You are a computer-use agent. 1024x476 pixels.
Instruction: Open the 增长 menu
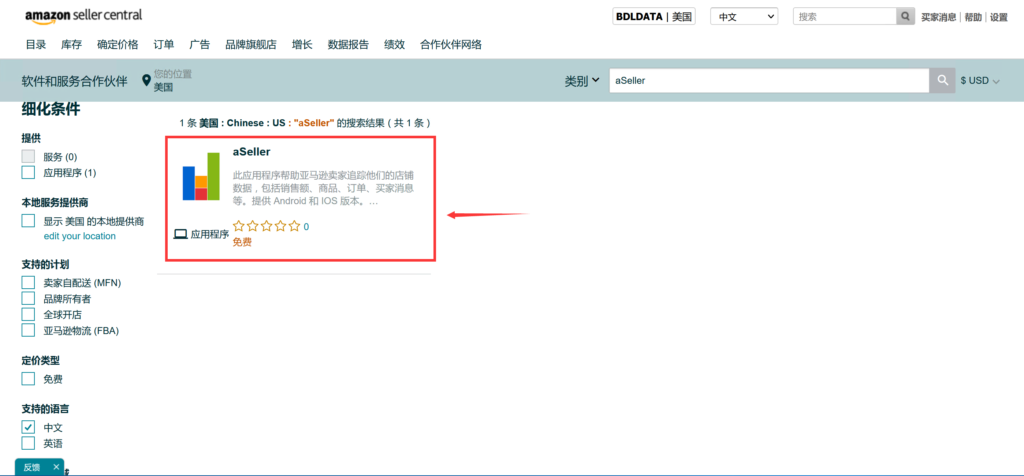(x=302, y=44)
